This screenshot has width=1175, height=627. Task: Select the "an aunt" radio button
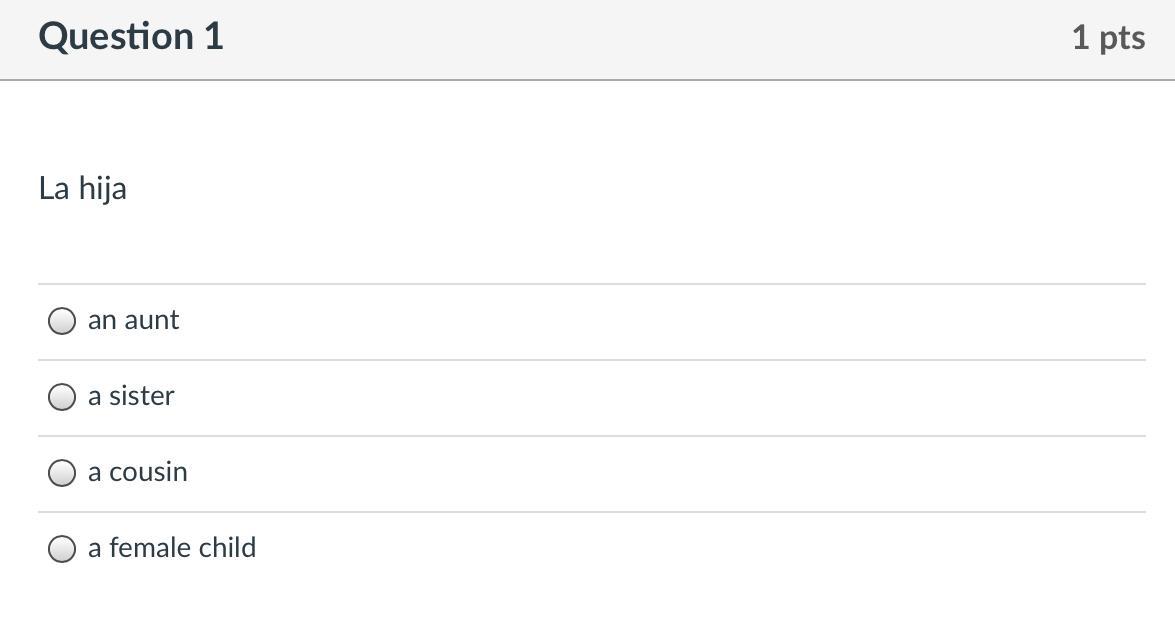click(x=62, y=321)
